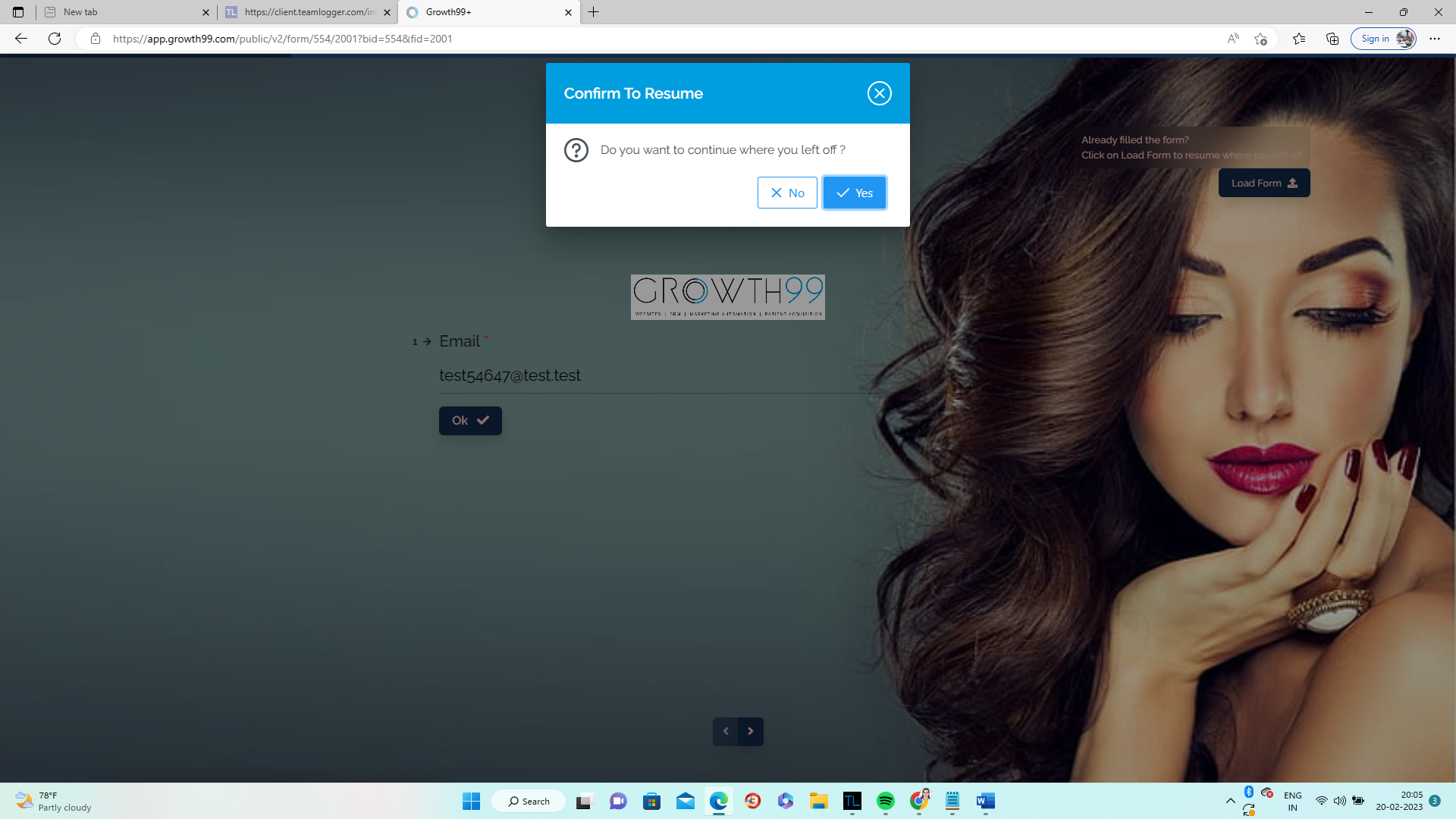Screen dimensions: 1456x819
Task: Open the Edge Settings and more menu
Action: [1435, 39]
